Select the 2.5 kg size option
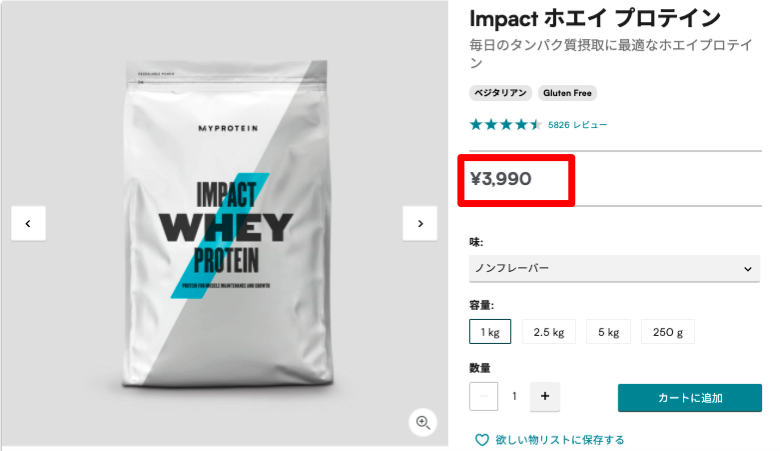Image resolution: width=780 pixels, height=451 pixels. coord(549,332)
